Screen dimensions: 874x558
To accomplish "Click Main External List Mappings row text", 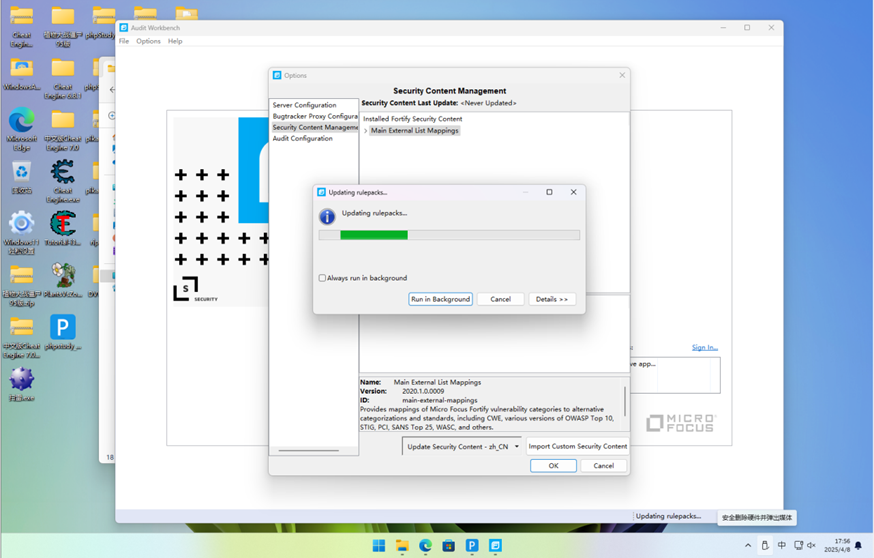I will (x=415, y=130).
